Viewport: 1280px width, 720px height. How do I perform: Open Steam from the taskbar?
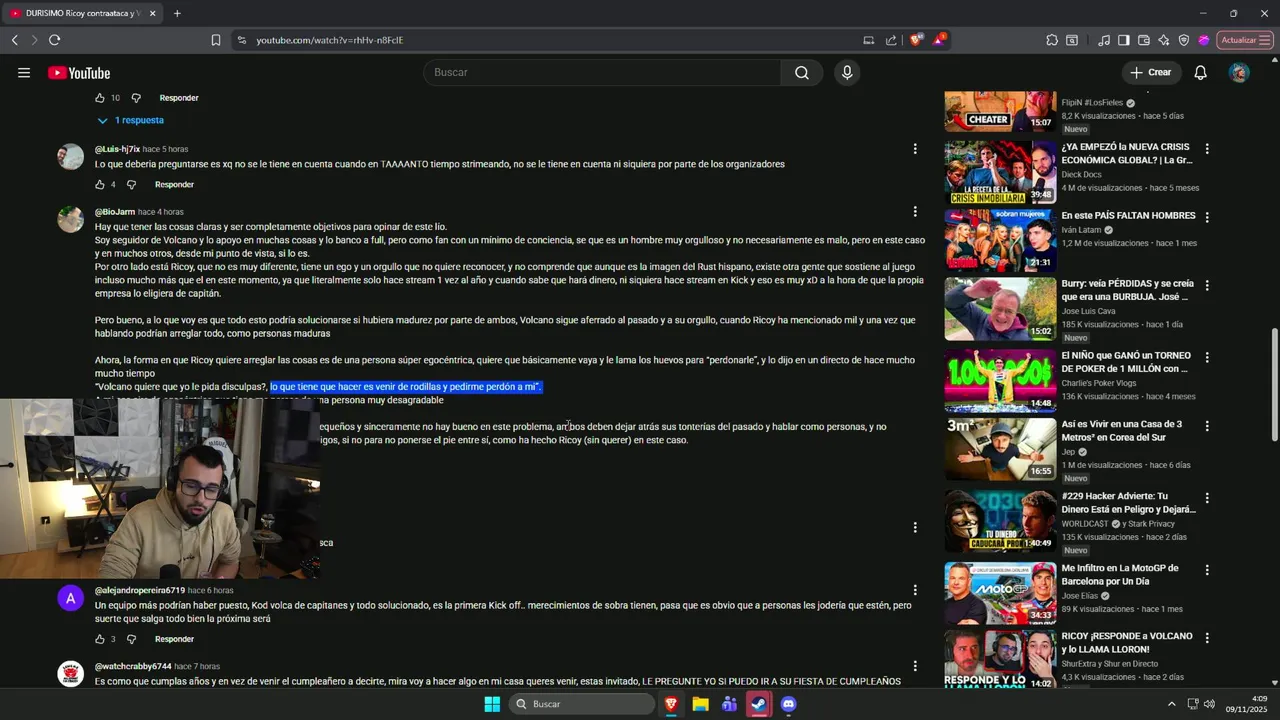coord(759,704)
